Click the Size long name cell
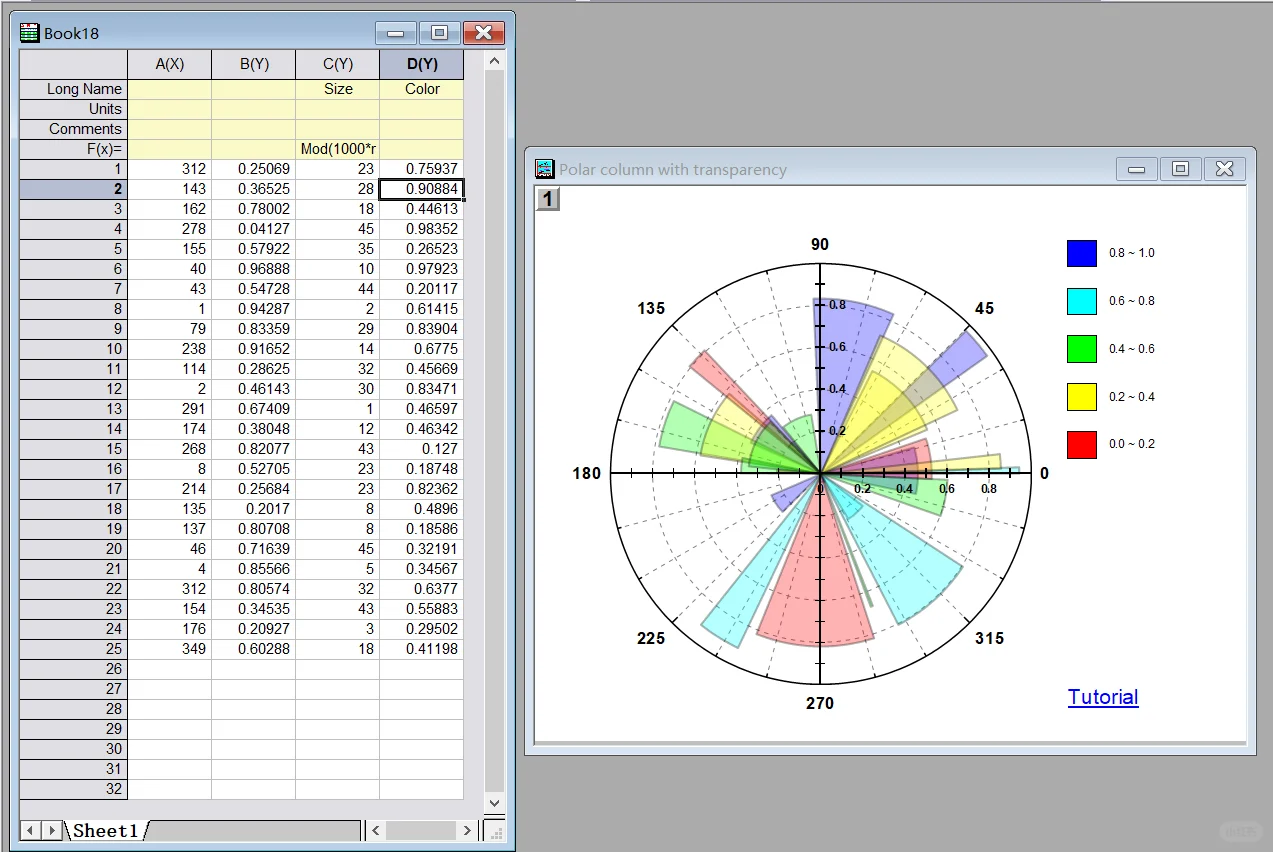The image size is (1273, 852). [x=338, y=89]
